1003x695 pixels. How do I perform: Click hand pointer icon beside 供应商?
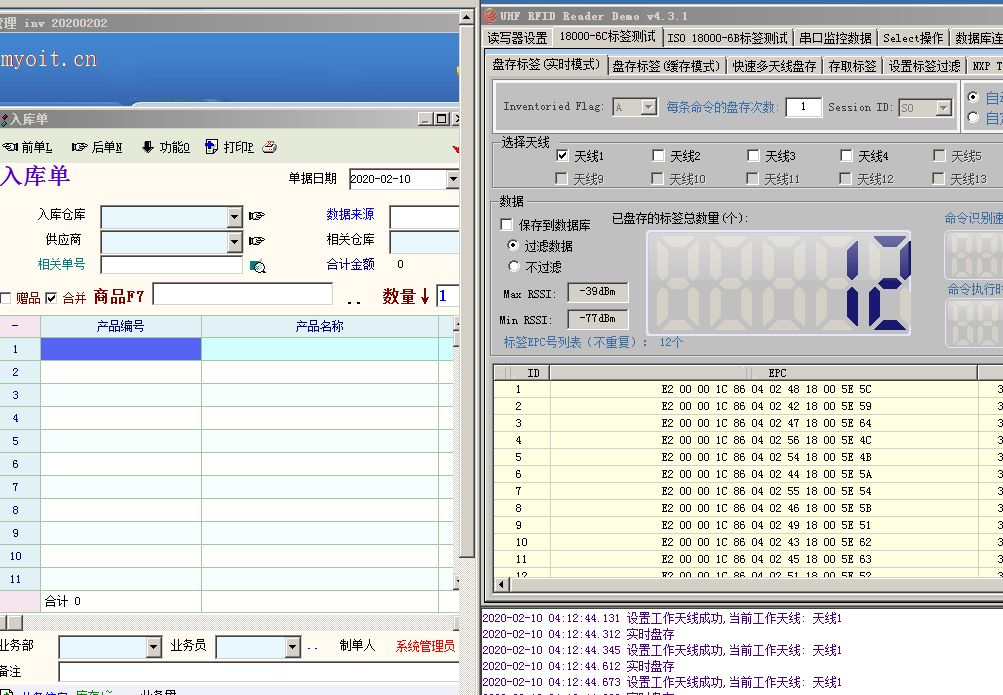257,241
